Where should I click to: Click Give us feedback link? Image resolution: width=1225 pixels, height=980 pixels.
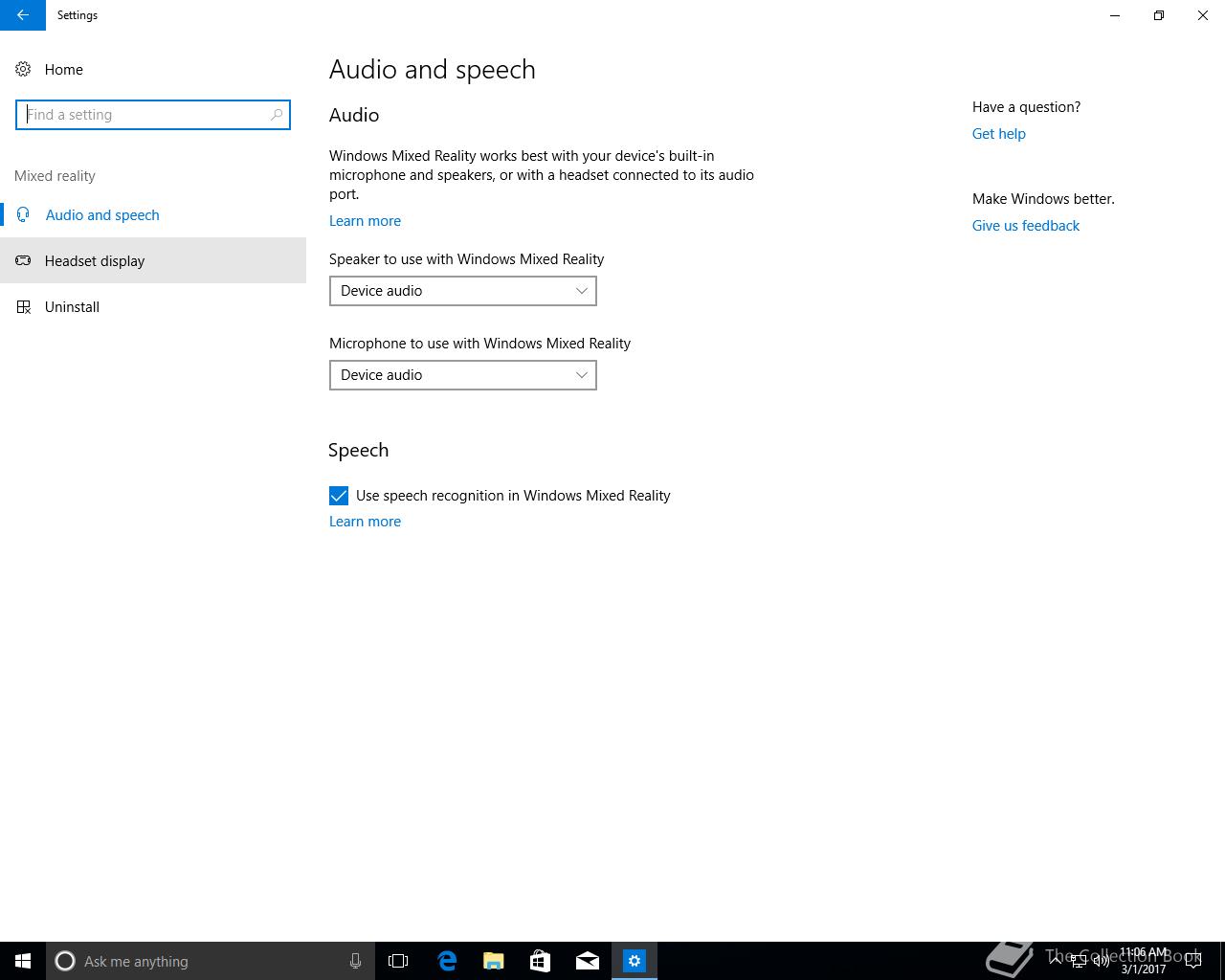click(x=1026, y=226)
